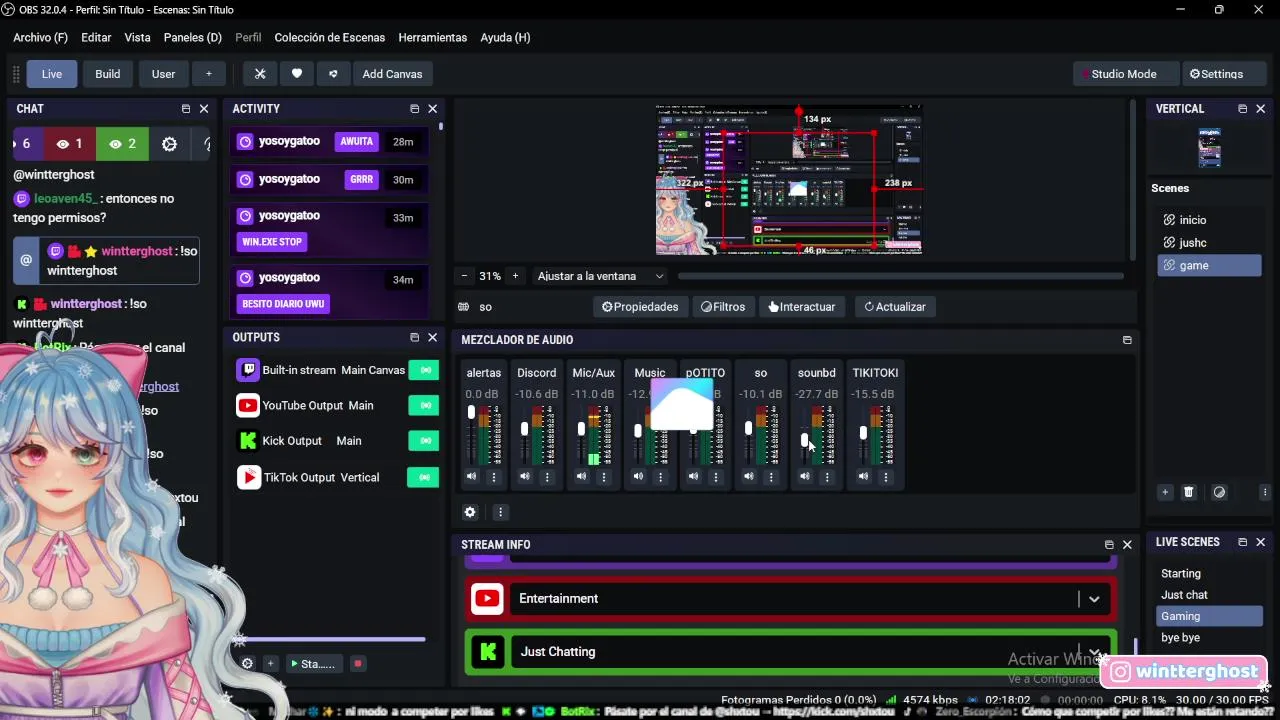Zoom out the preview with the minus button
Viewport: 1280px width, 720px height.
[x=463, y=276]
